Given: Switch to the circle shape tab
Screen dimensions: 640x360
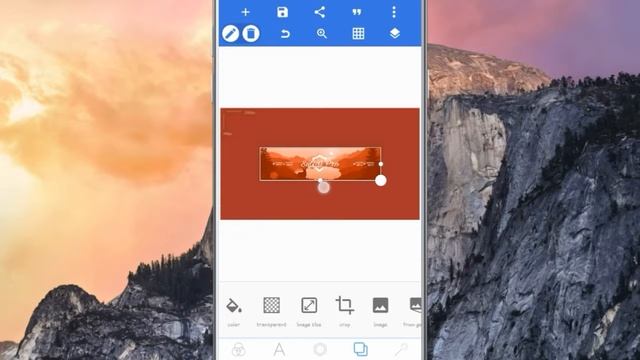Looking at the screenshot, I should click(320, 350).
